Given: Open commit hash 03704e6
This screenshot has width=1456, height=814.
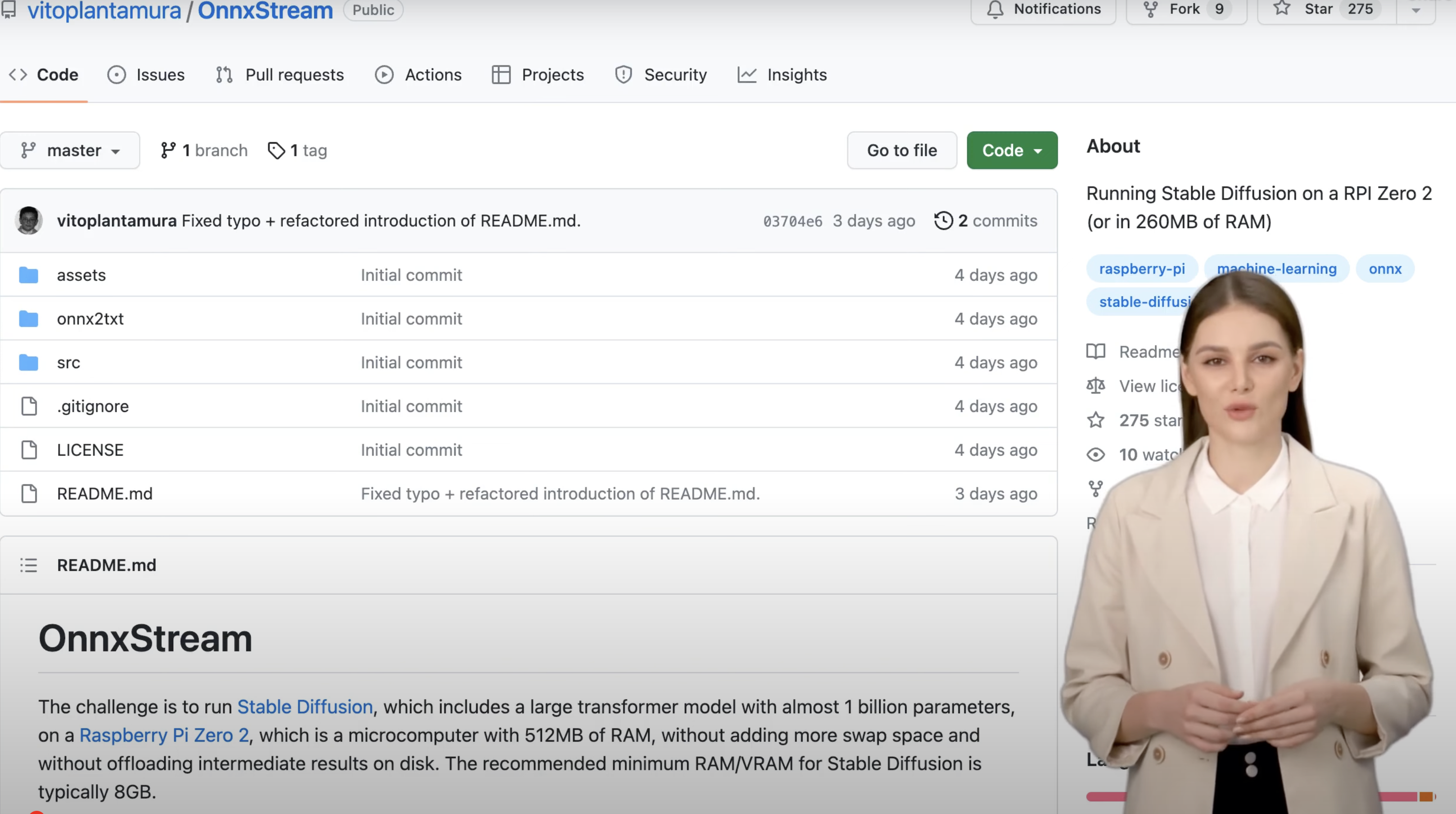Looking at the screenshot, I should (792, 221).
